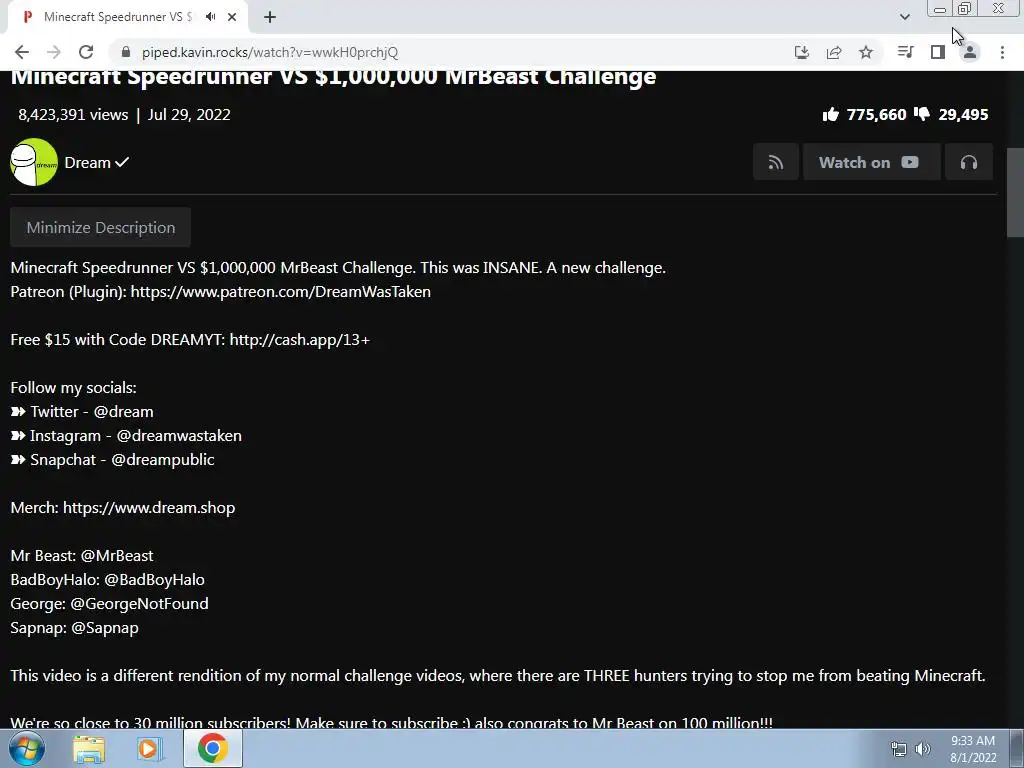Open the network tray icon
The image size is (1024, 768).
point(899,749)
